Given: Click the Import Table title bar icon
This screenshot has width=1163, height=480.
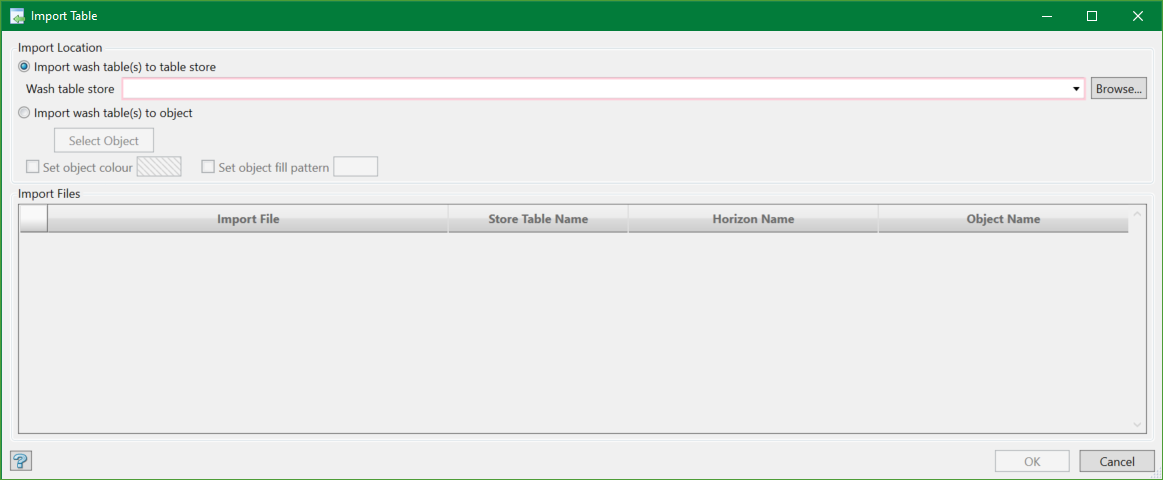Looking at the screenshot, I should [x=17, y=16].
